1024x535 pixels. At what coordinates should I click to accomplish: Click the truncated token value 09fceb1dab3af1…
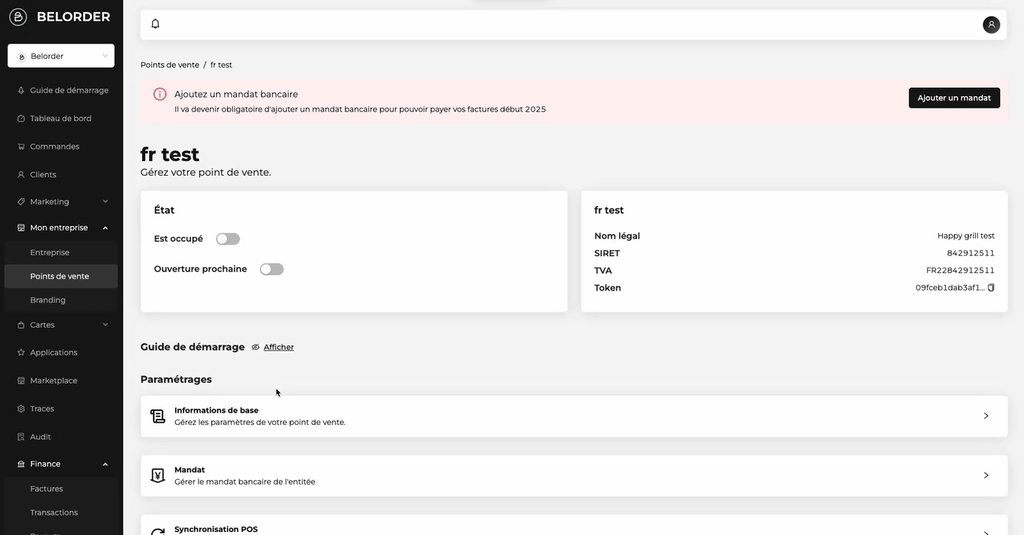950,288
